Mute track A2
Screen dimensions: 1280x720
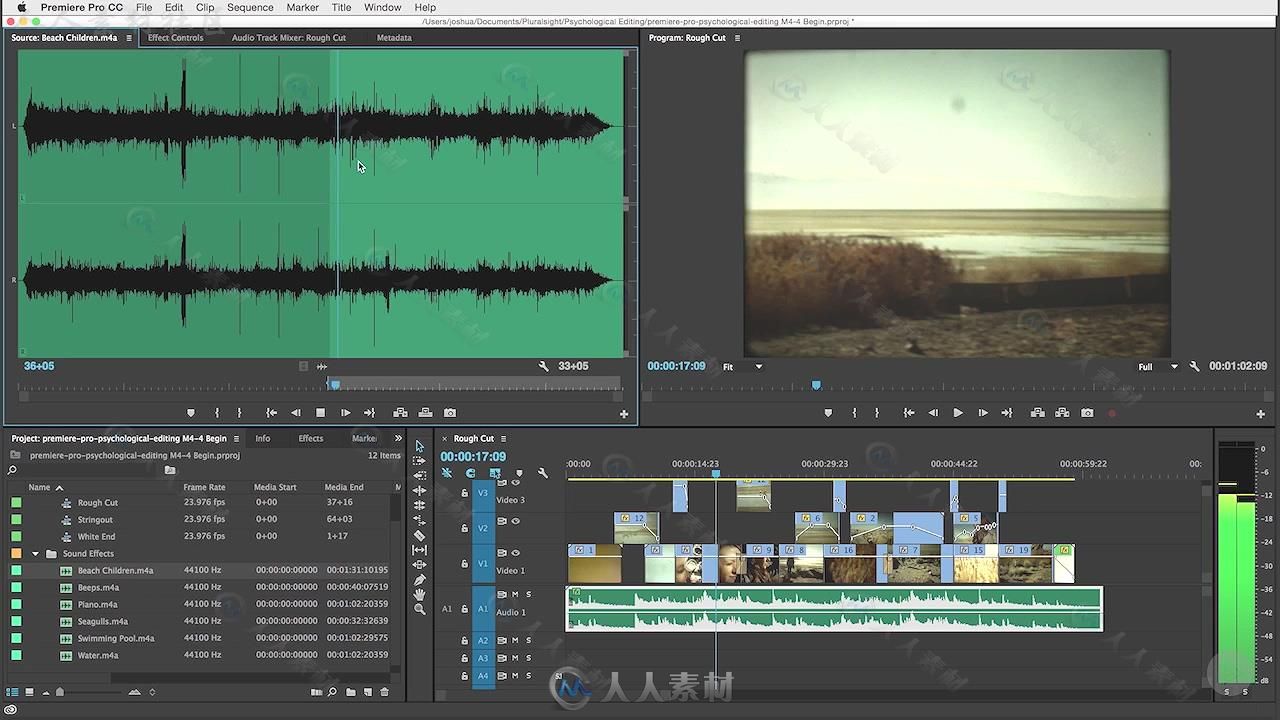click(x=515, y=640)
